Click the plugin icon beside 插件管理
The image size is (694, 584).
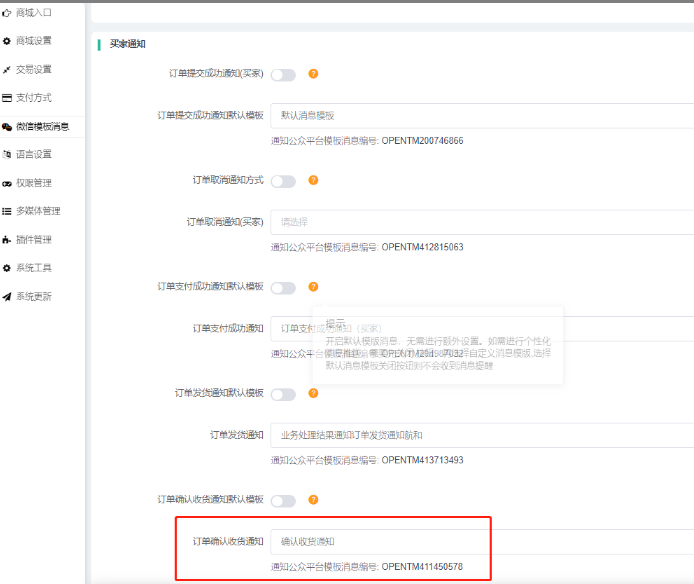7,240
